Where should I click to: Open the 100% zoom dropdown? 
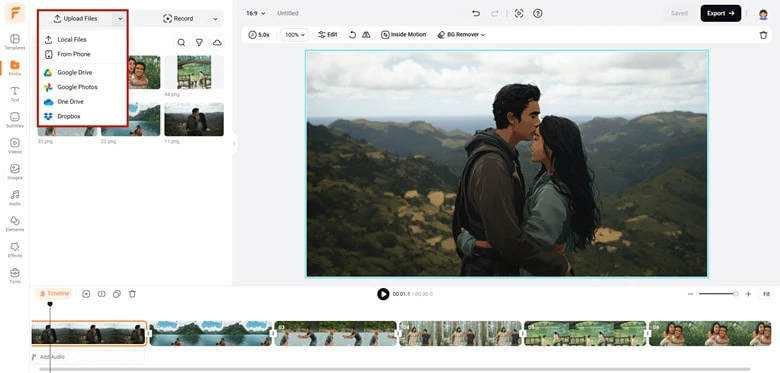coord(294,35)
